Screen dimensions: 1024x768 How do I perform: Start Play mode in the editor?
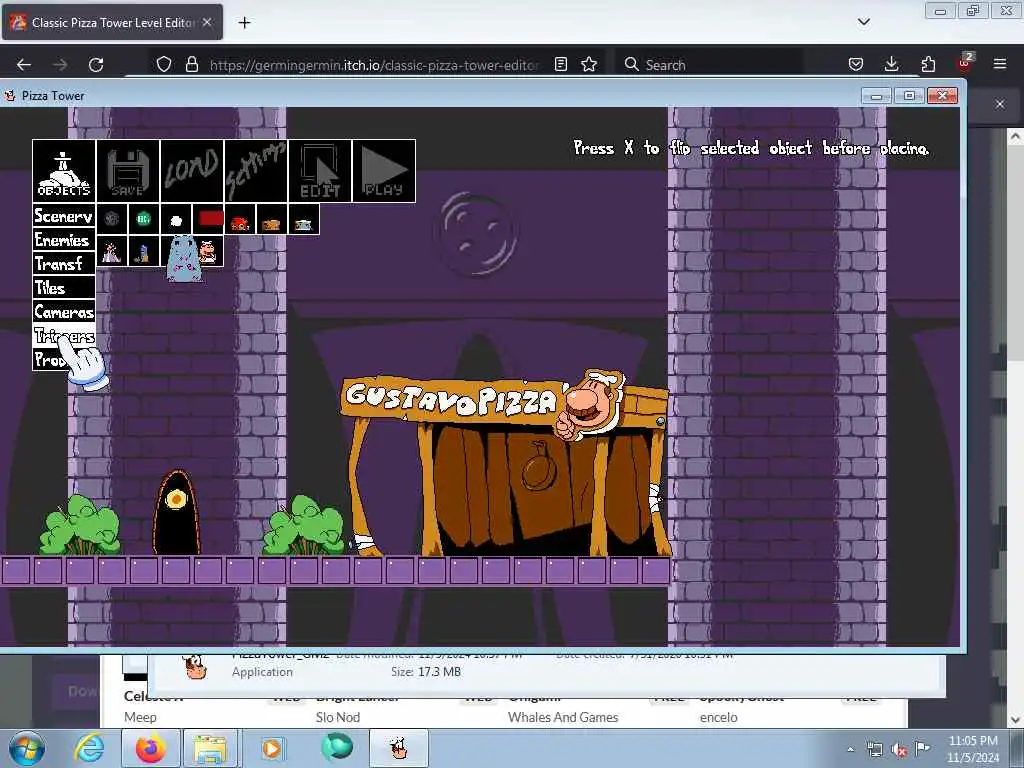coord(384,170)
